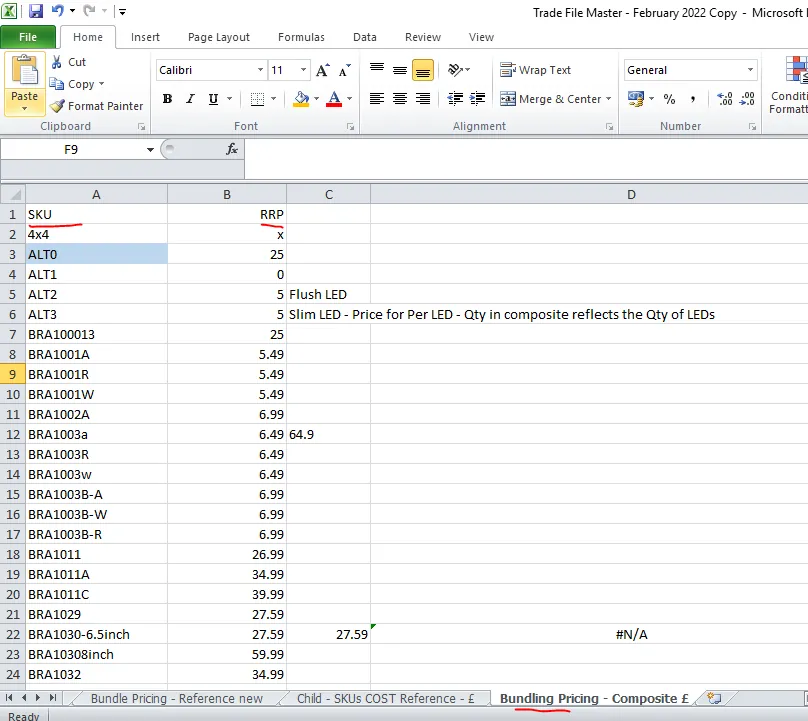
Task: Open the File tab
Action: pos(28,37)
